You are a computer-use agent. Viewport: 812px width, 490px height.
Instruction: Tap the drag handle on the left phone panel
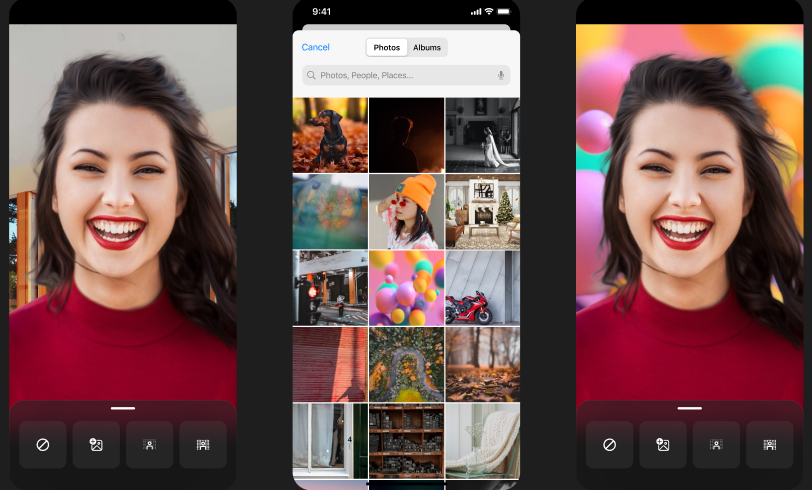pyautogui.click(x=123, y=408)
